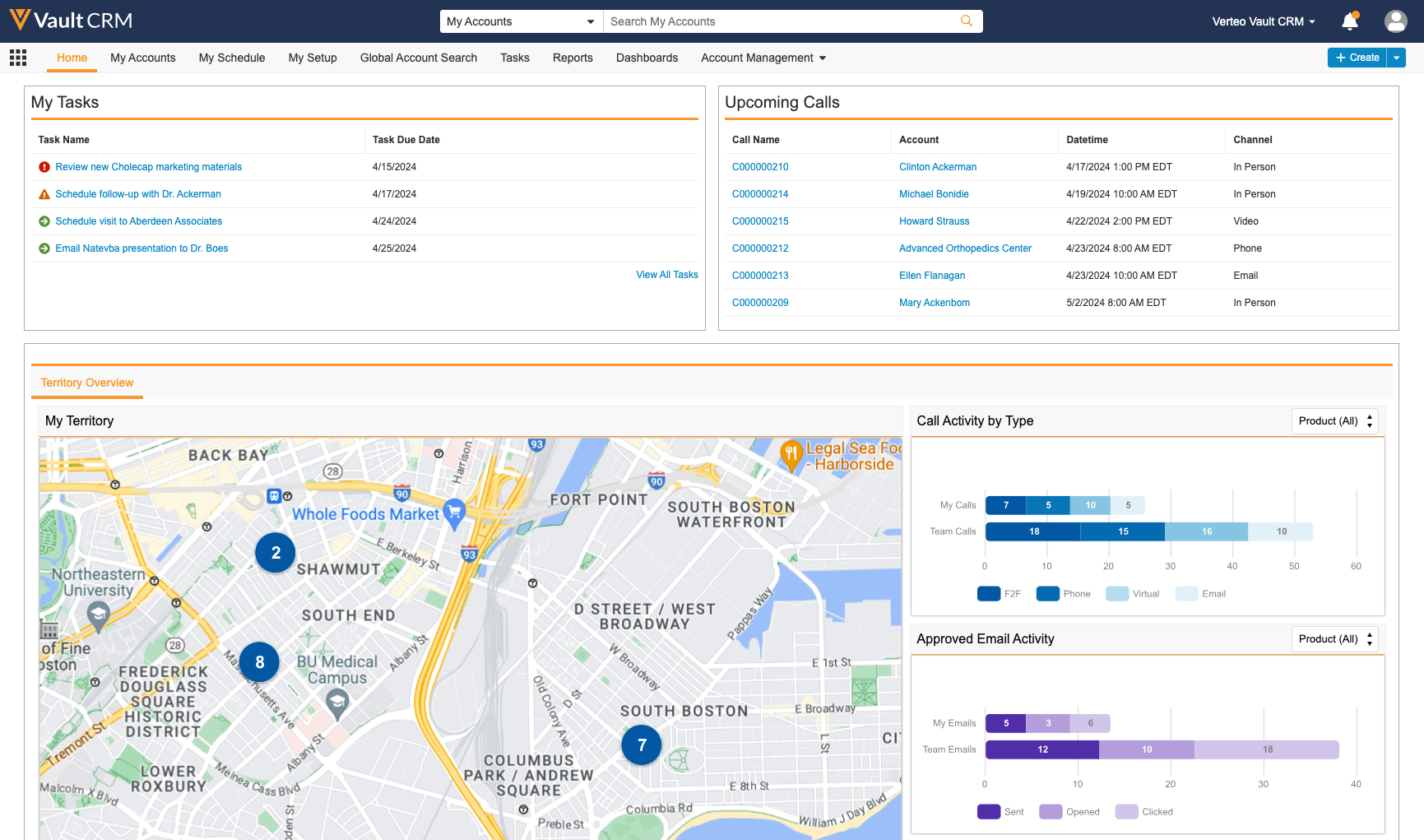The image size is (1424, 840).
Task: Expand the My Accounts search scope dropdown
Action: [521, 21]
